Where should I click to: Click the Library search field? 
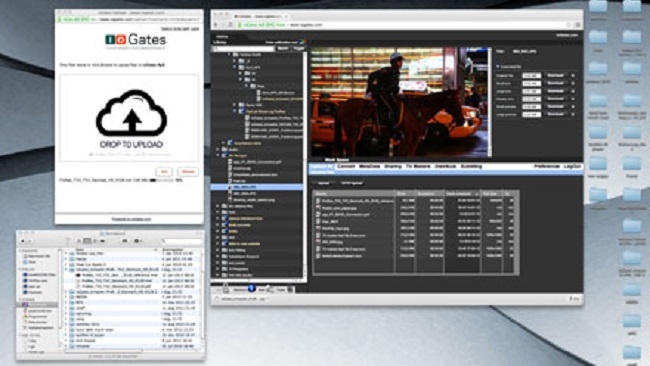tap(244, 49)
